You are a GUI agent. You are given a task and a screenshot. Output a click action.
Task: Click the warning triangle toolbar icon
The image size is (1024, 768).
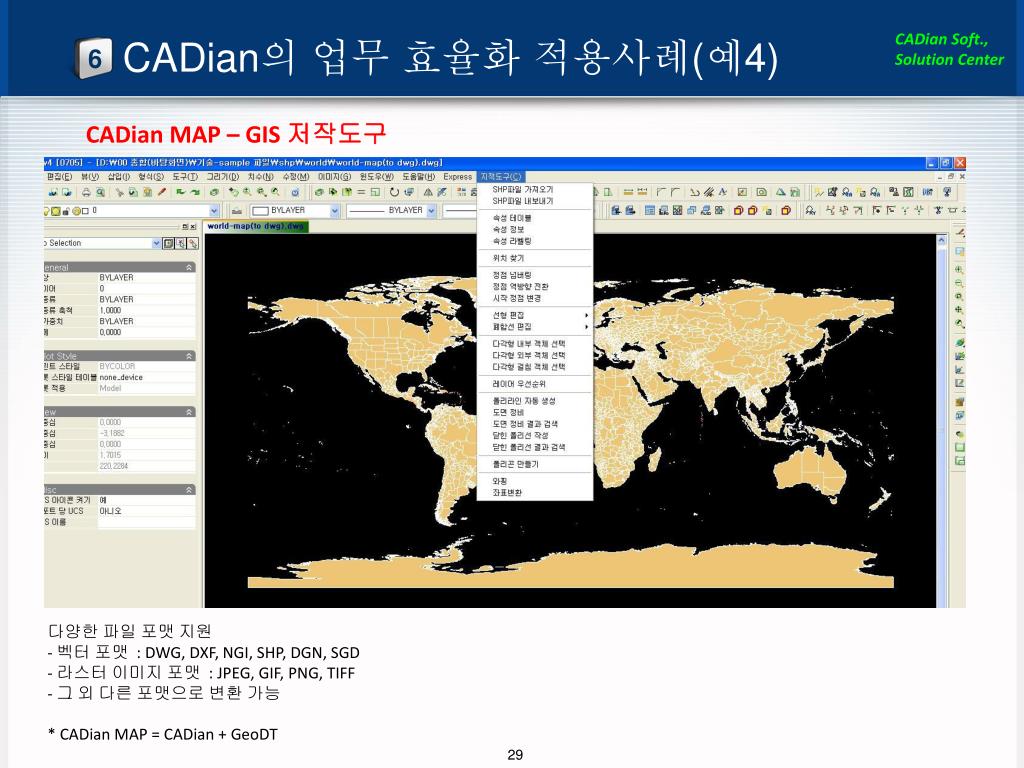tap(428, 193)
